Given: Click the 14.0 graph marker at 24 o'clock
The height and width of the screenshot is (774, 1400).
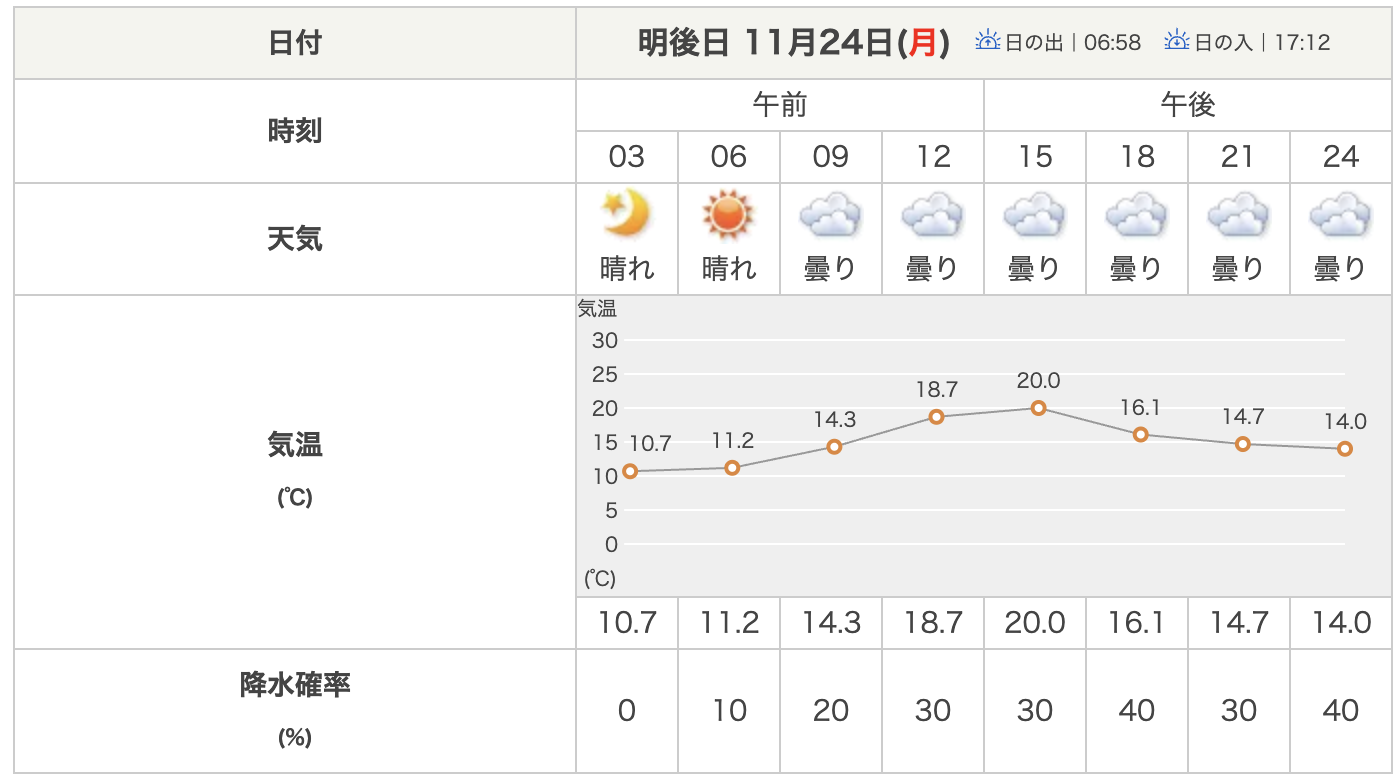Looking at the screenshot, I should pos(1344,449).
